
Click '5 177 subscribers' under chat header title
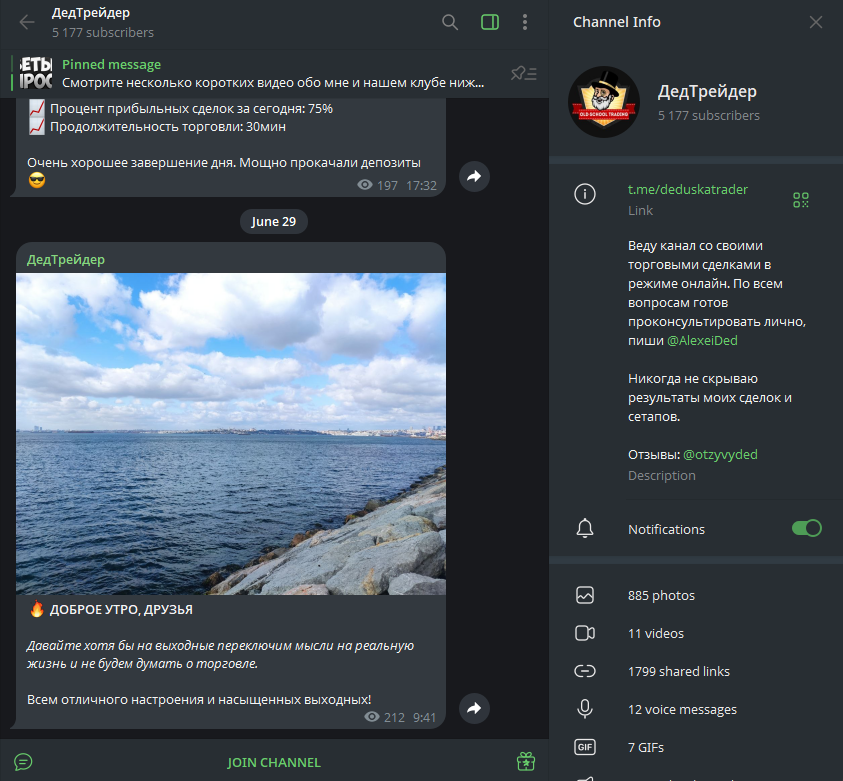point(103,33)
